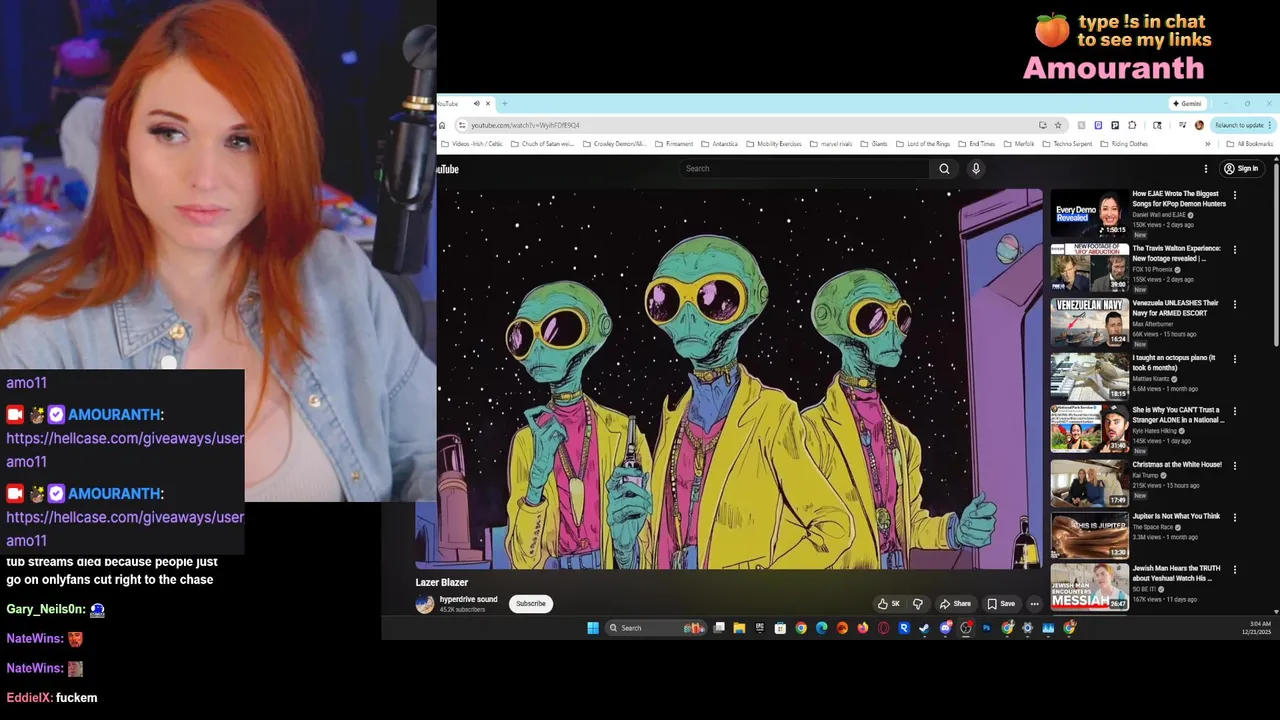Click the Chrome address bar URL

(x=525, y=125)
